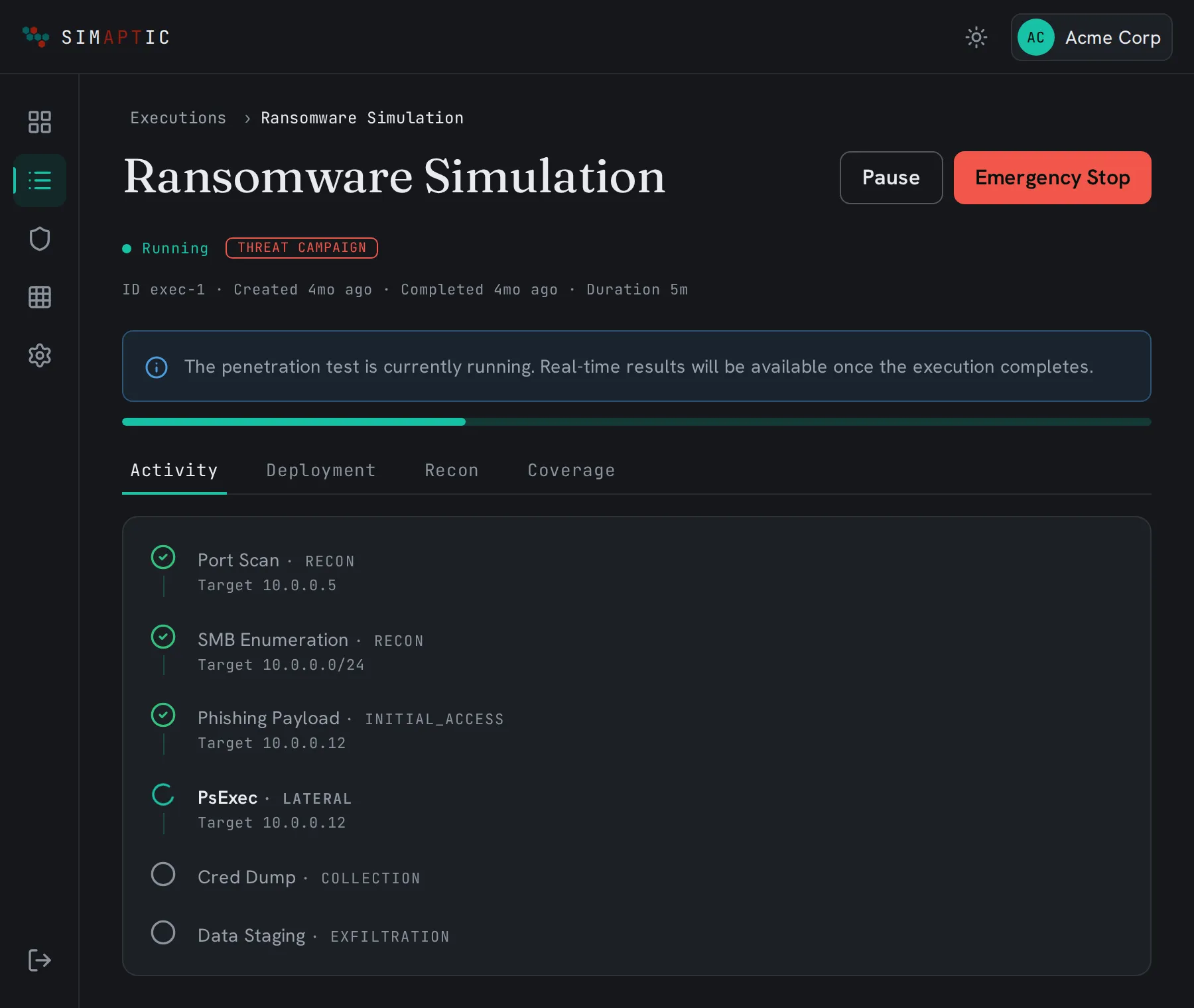Click the SMB Enumeration step title
Screen dimensions: 1194x1008
click(x=273, y=640)
